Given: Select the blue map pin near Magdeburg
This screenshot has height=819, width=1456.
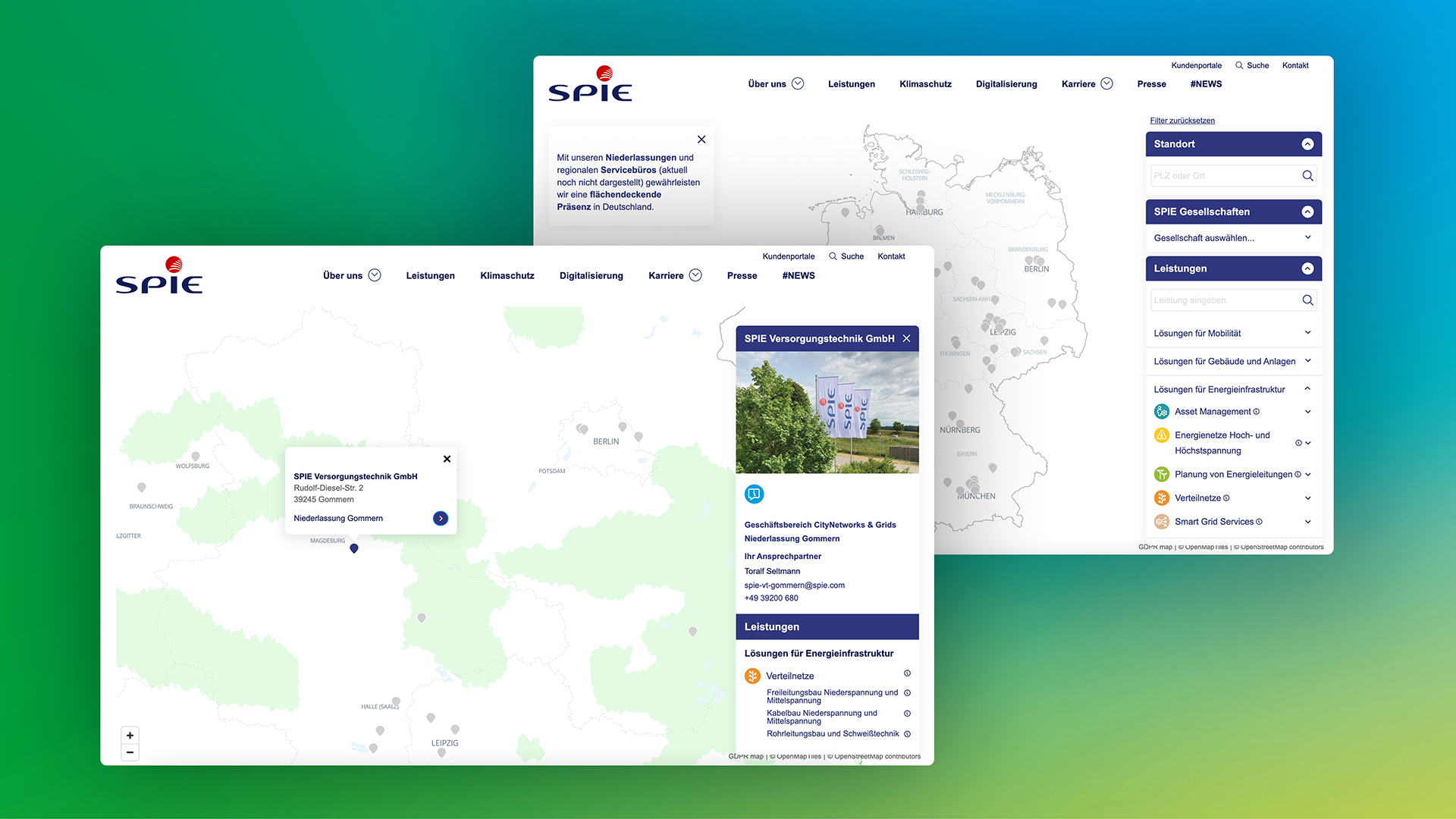Looking at the screenshot, I should click(354, 548).
